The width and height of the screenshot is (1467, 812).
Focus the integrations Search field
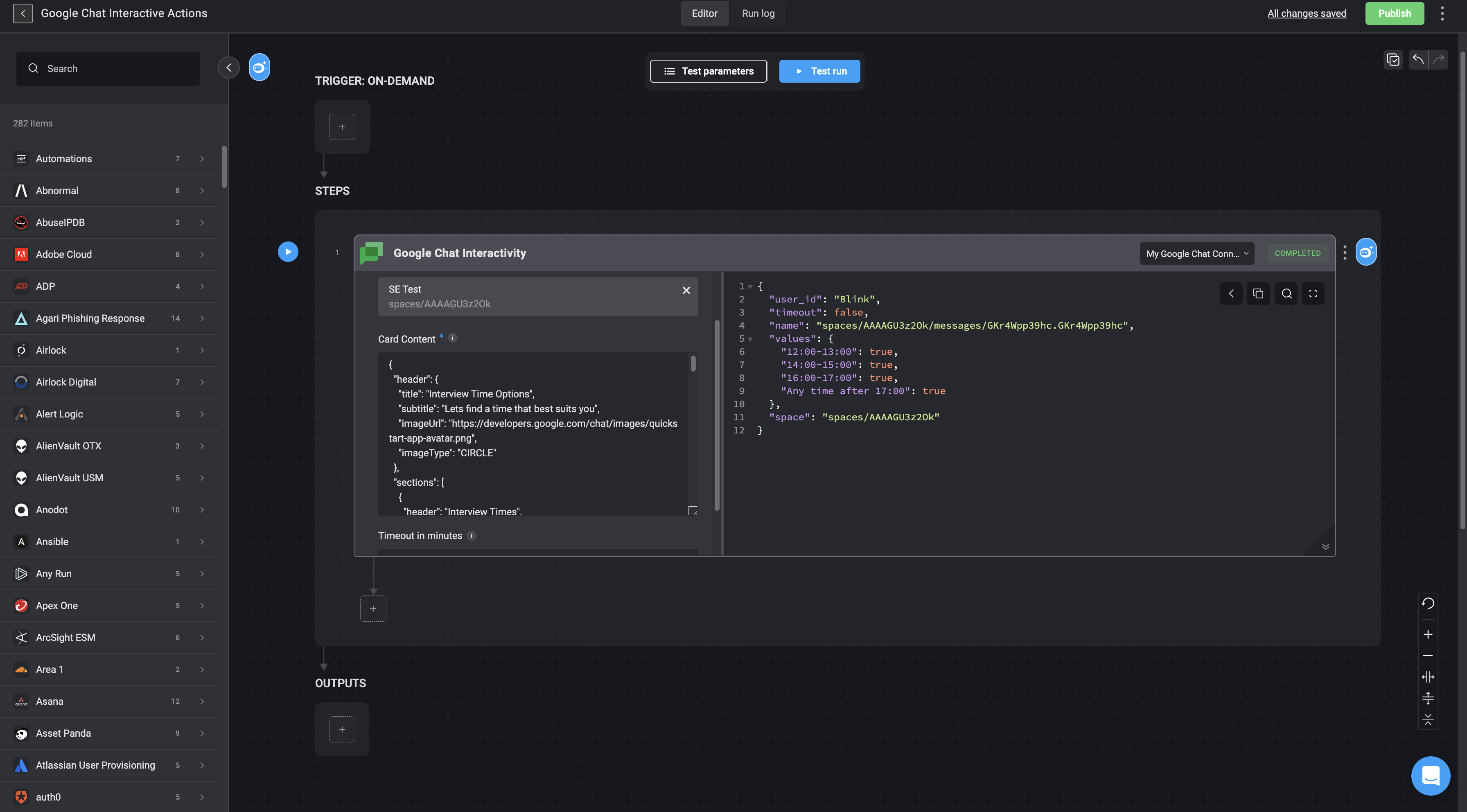click(108, 68)
